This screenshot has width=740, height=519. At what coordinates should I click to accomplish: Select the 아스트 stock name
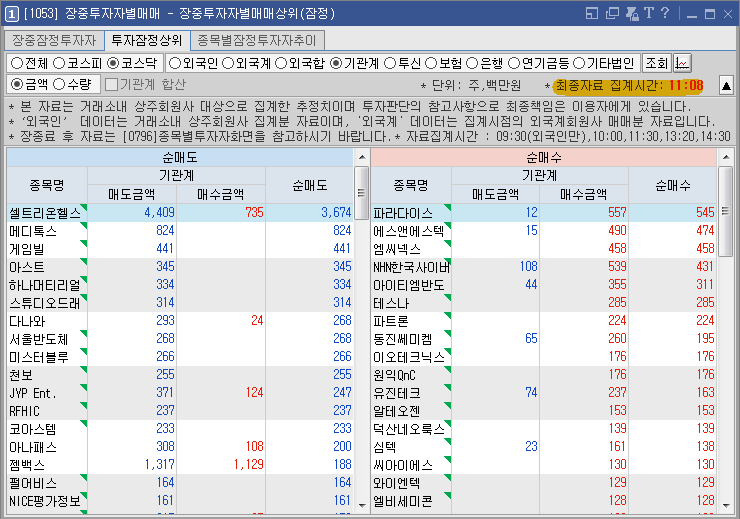pos(26,267)
